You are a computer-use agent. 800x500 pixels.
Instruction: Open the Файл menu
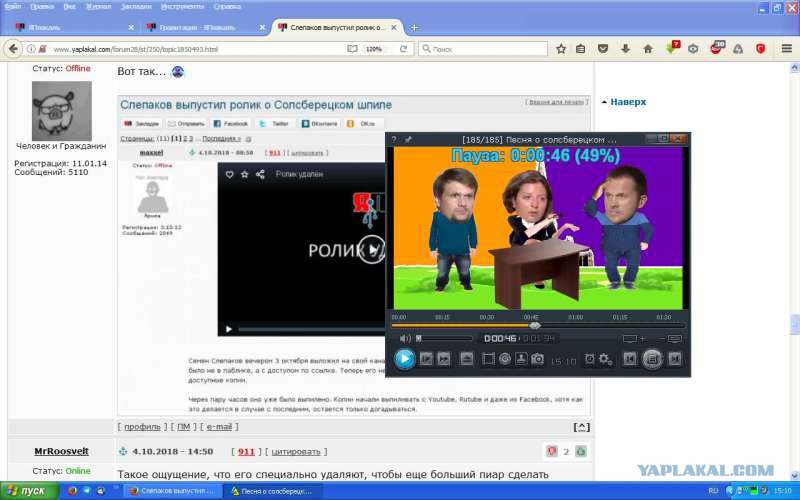pyautogui.click(x=13, y=7)
